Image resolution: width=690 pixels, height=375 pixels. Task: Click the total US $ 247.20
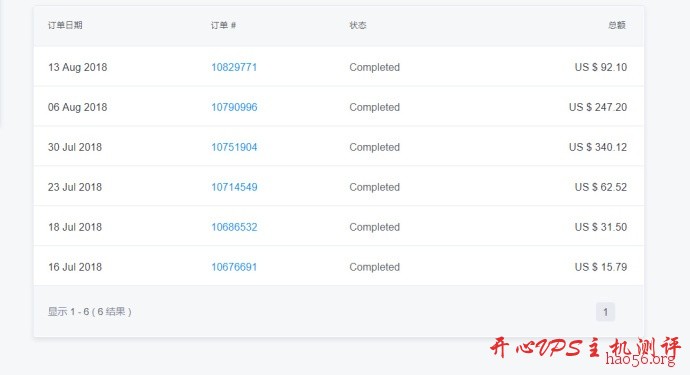598,107
